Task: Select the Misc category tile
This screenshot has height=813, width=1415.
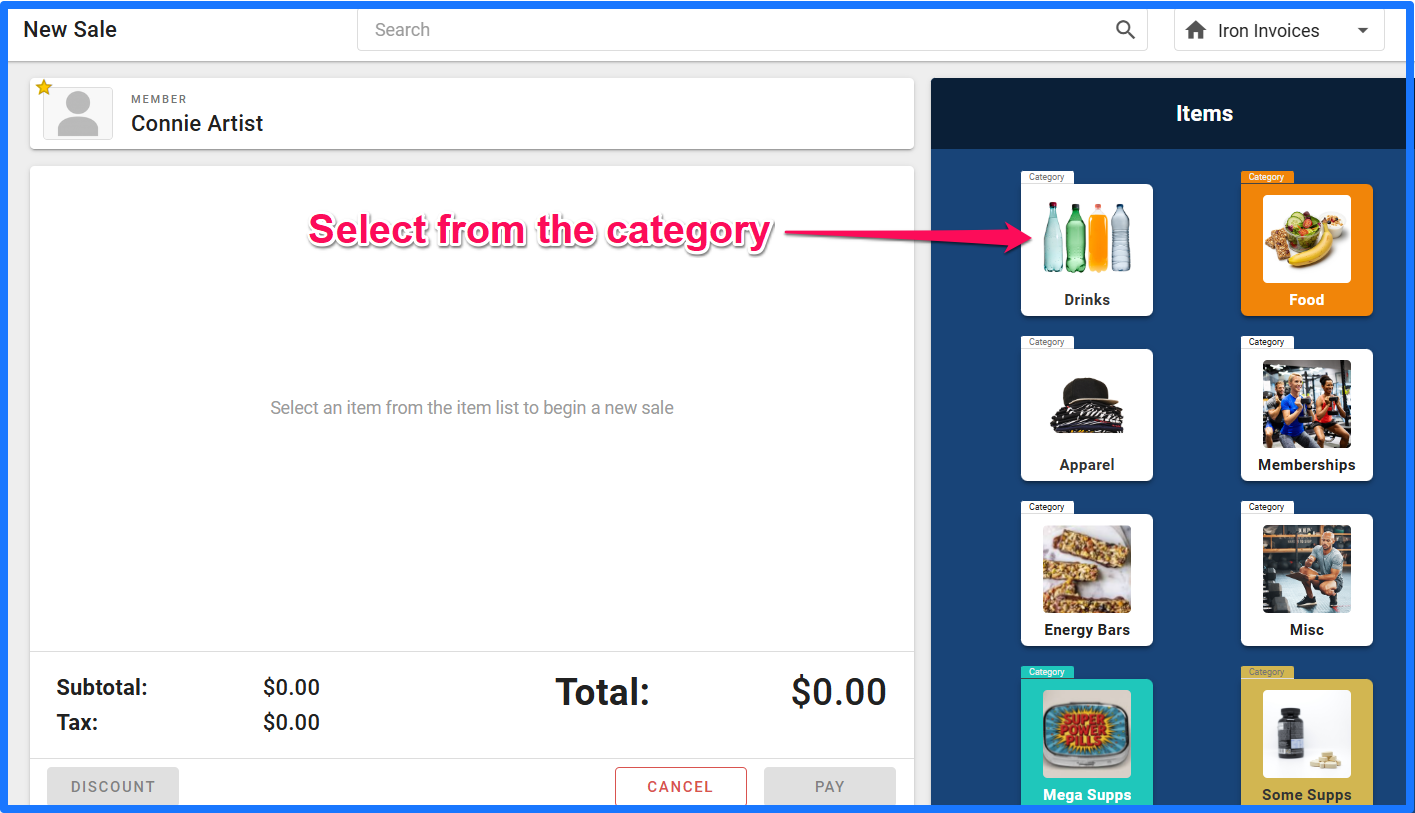Action: [1306, 579]
